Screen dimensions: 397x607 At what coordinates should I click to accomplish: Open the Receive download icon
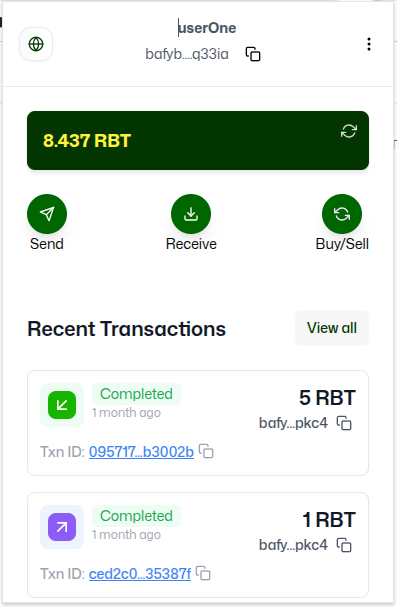coord(191,214)
